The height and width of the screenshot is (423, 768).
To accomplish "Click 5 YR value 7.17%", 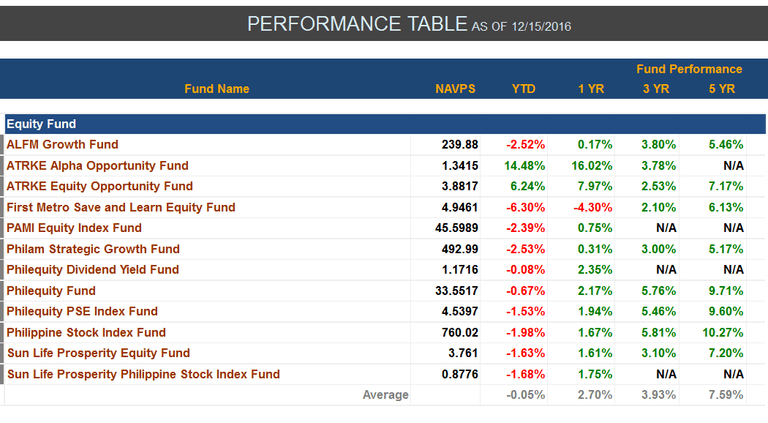I will 726,186.
